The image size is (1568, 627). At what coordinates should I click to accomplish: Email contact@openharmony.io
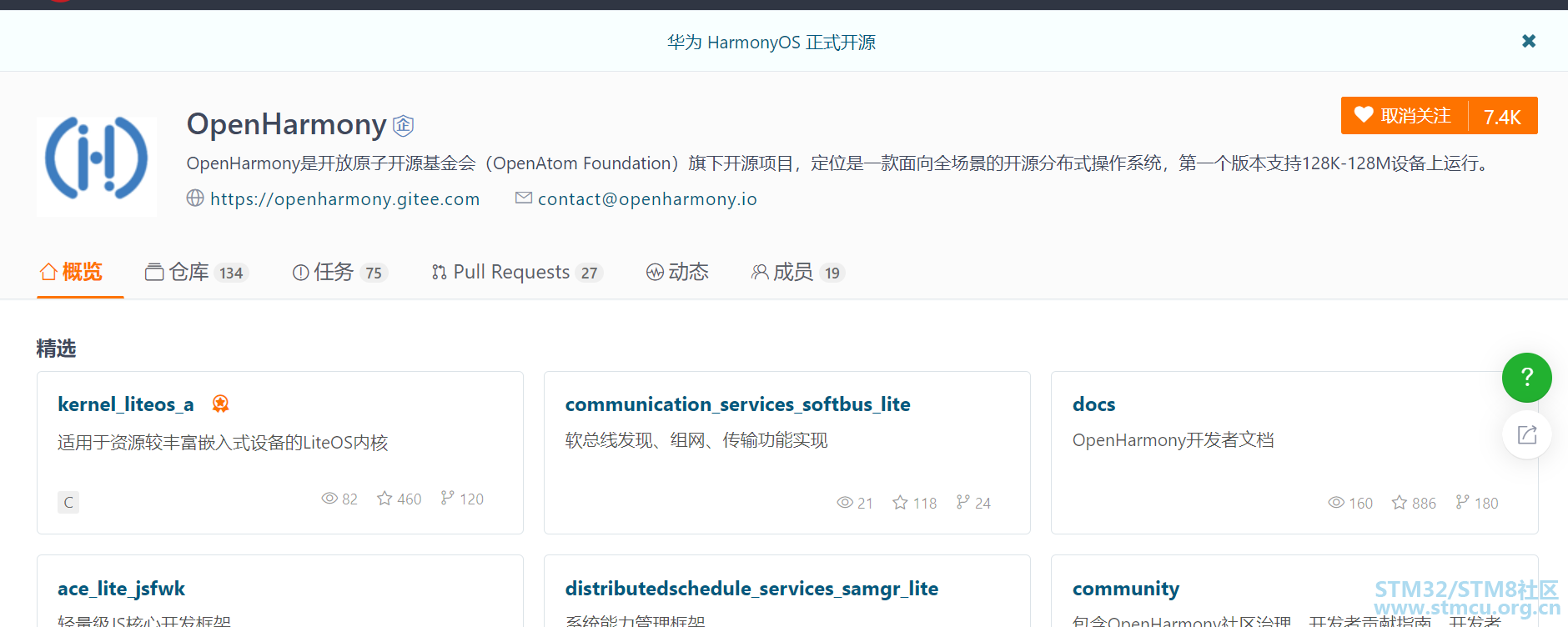pyautogui.click(x=647, y=199)
